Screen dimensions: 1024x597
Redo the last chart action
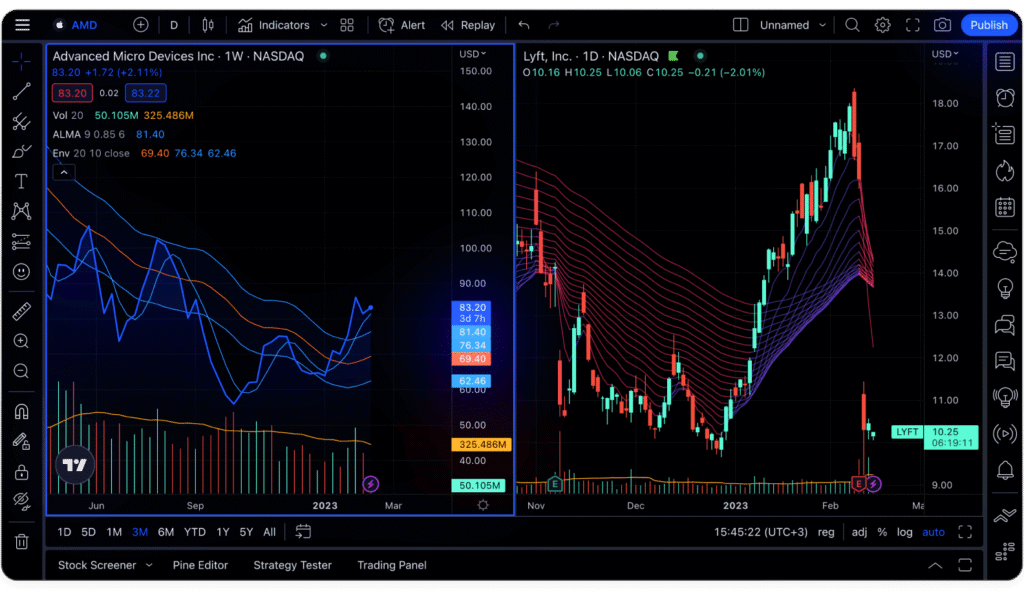[554, 25]
